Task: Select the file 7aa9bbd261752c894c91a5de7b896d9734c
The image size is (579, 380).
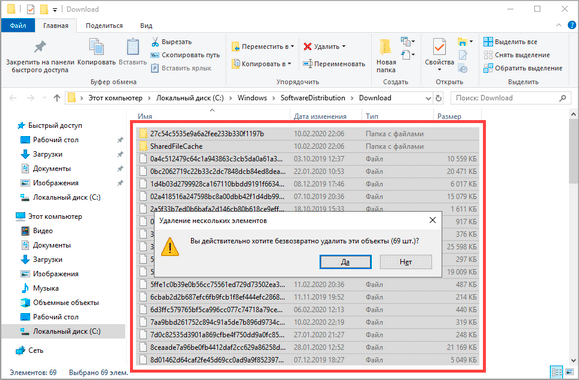Action: (x=308, y=322)
